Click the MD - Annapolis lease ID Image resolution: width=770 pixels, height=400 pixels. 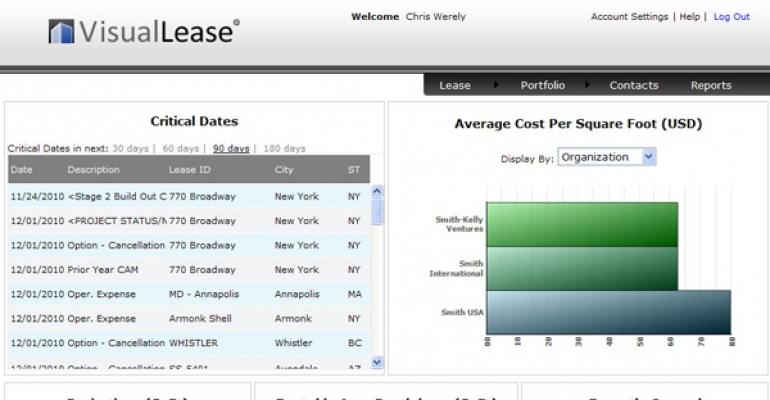coord(204,294)
